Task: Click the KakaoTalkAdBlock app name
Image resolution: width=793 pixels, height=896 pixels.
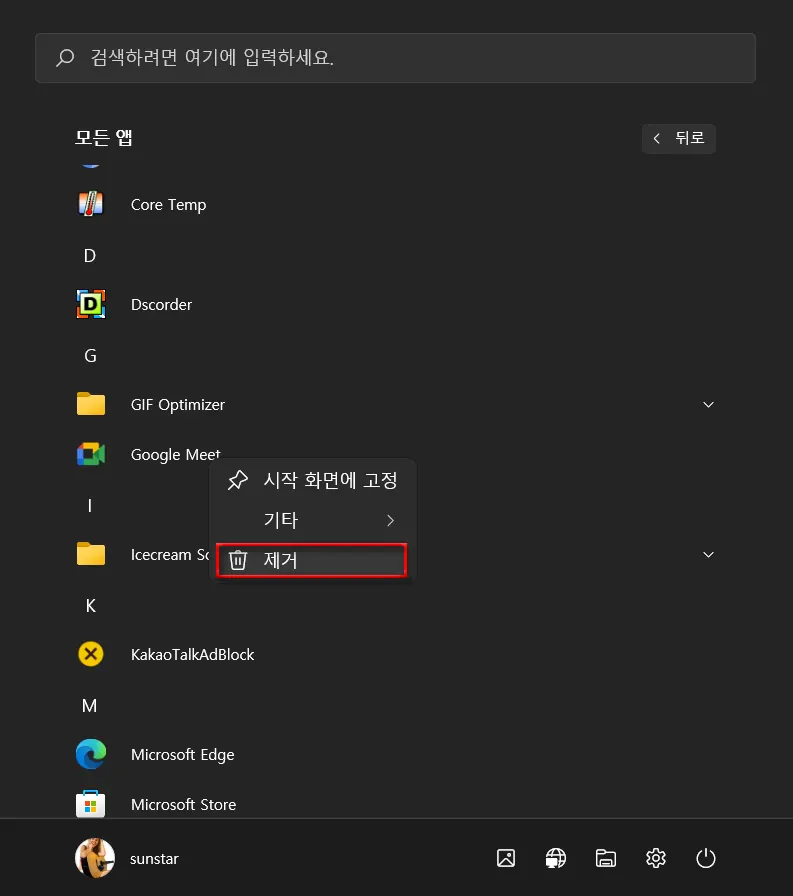Action: click(x=193, y=654)
